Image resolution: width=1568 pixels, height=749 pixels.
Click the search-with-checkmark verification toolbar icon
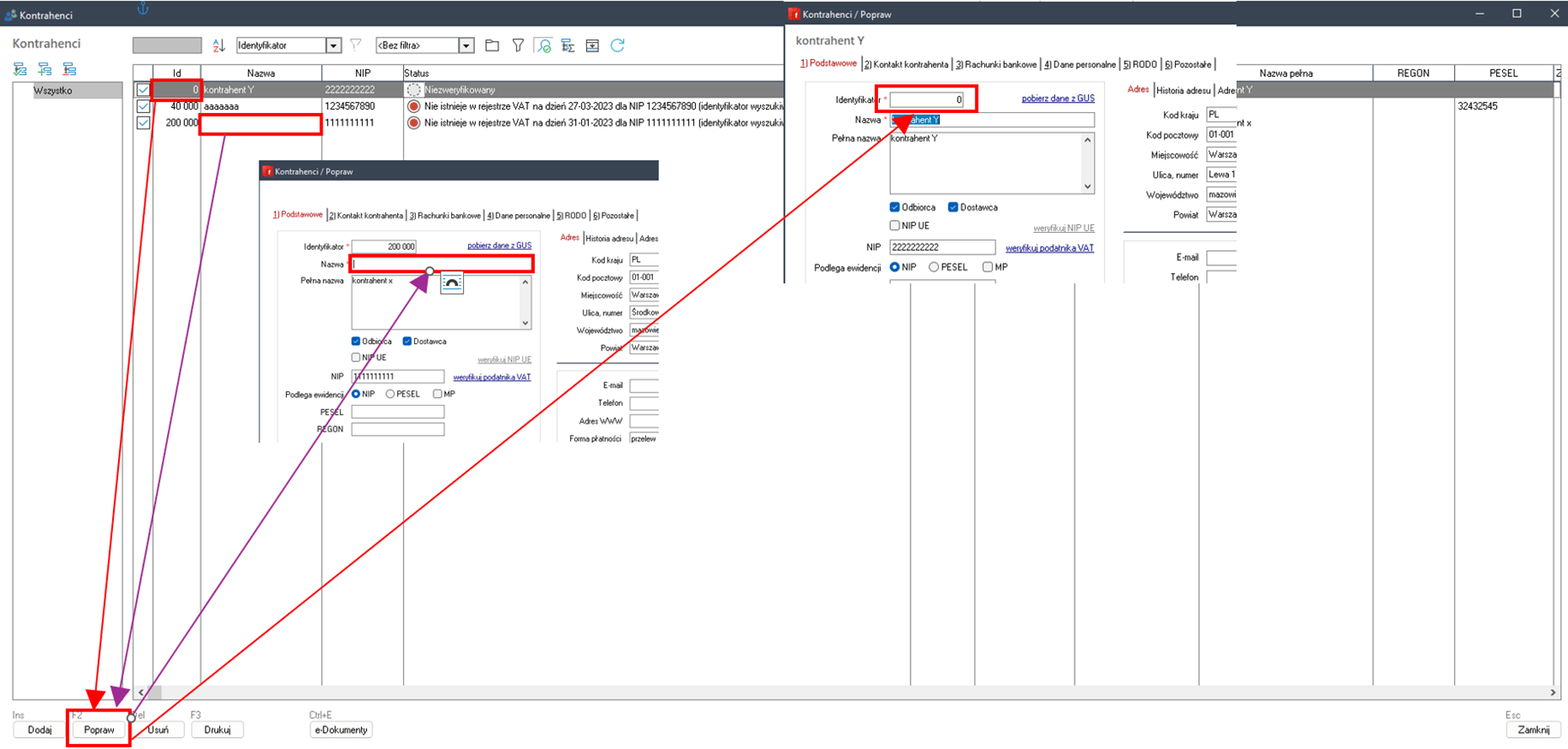(x=543, y=45)
